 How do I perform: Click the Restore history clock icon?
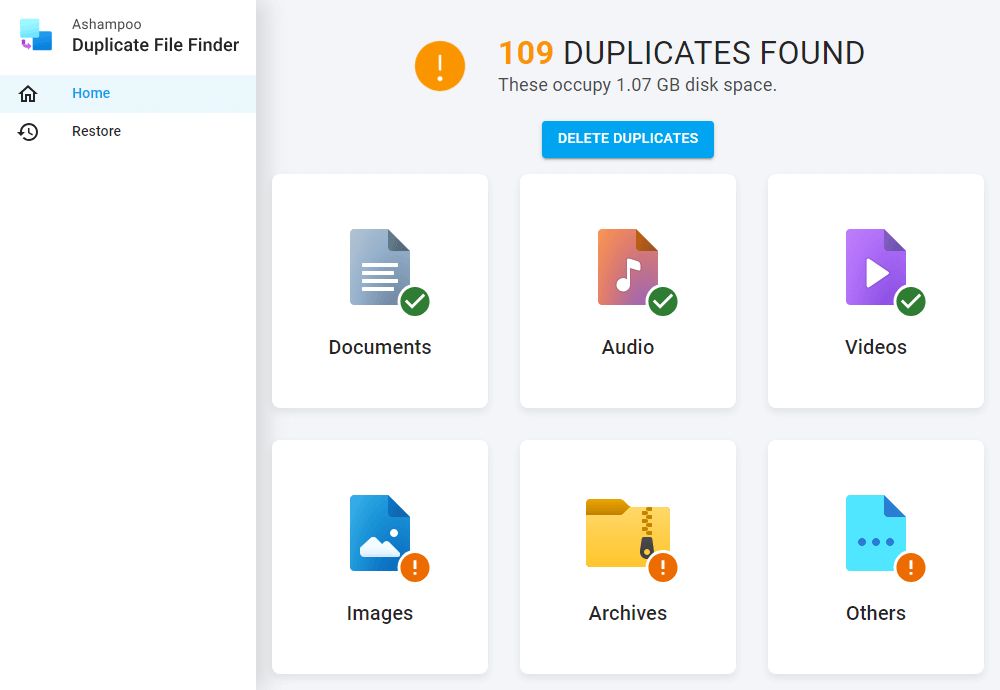click(28, 131)
